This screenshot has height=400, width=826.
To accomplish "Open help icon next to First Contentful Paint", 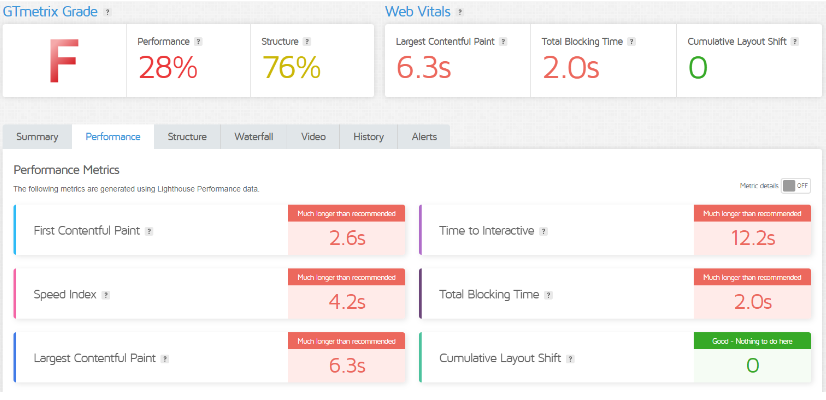I will 149,231.
